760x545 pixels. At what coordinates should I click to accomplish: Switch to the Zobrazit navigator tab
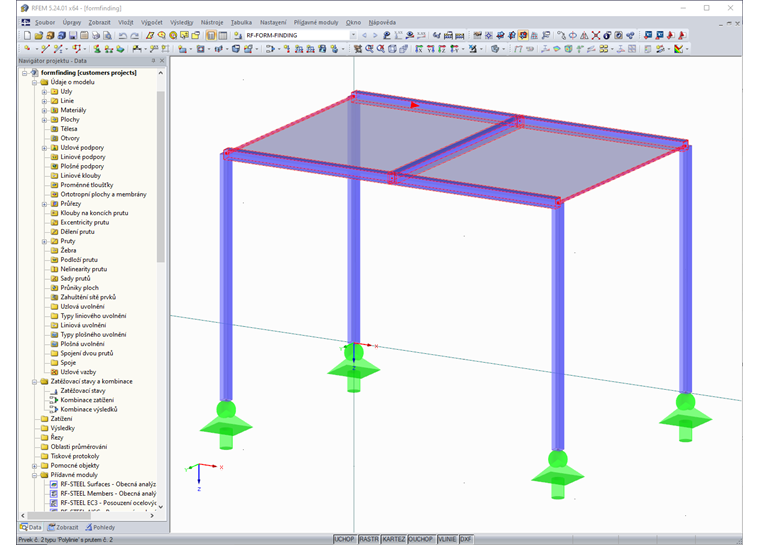pos(63,528)
